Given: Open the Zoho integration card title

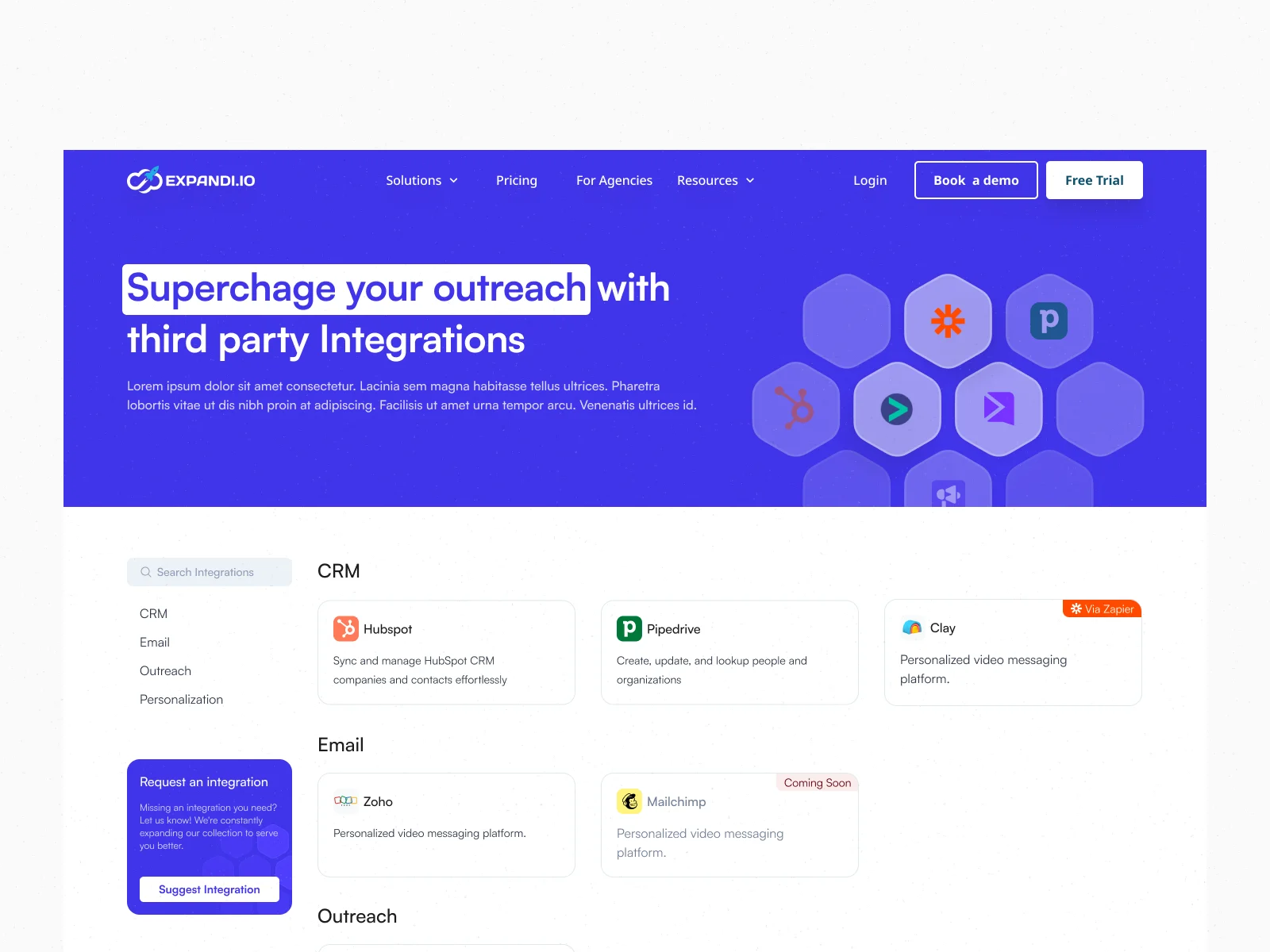Looking at the screenshot, I should 378,801.
